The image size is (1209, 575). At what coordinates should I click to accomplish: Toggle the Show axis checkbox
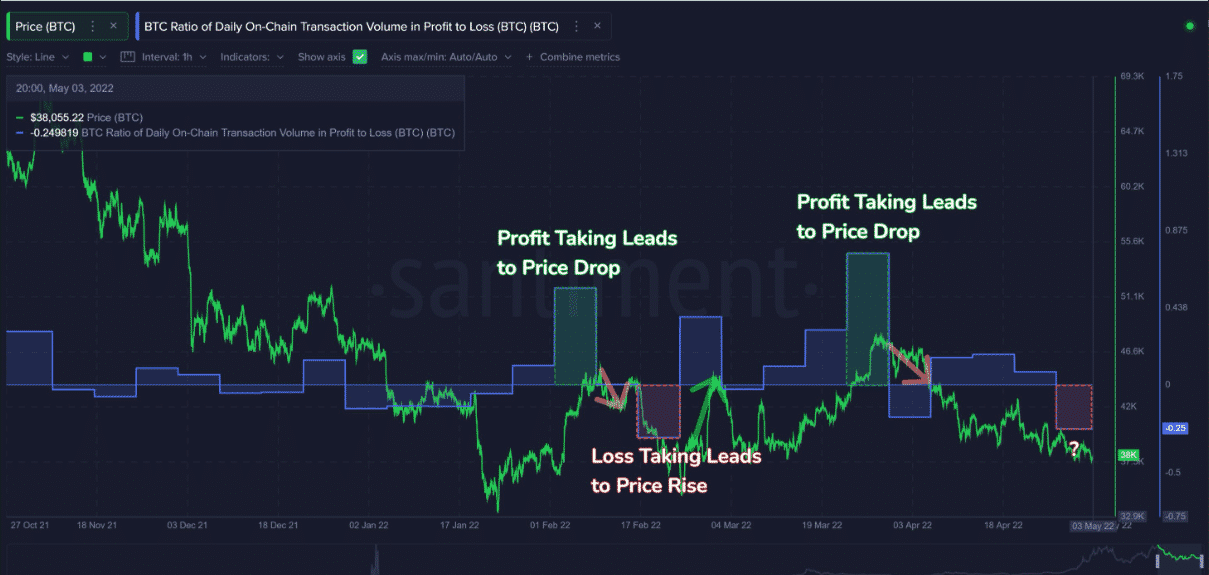[x=360, y=57]
